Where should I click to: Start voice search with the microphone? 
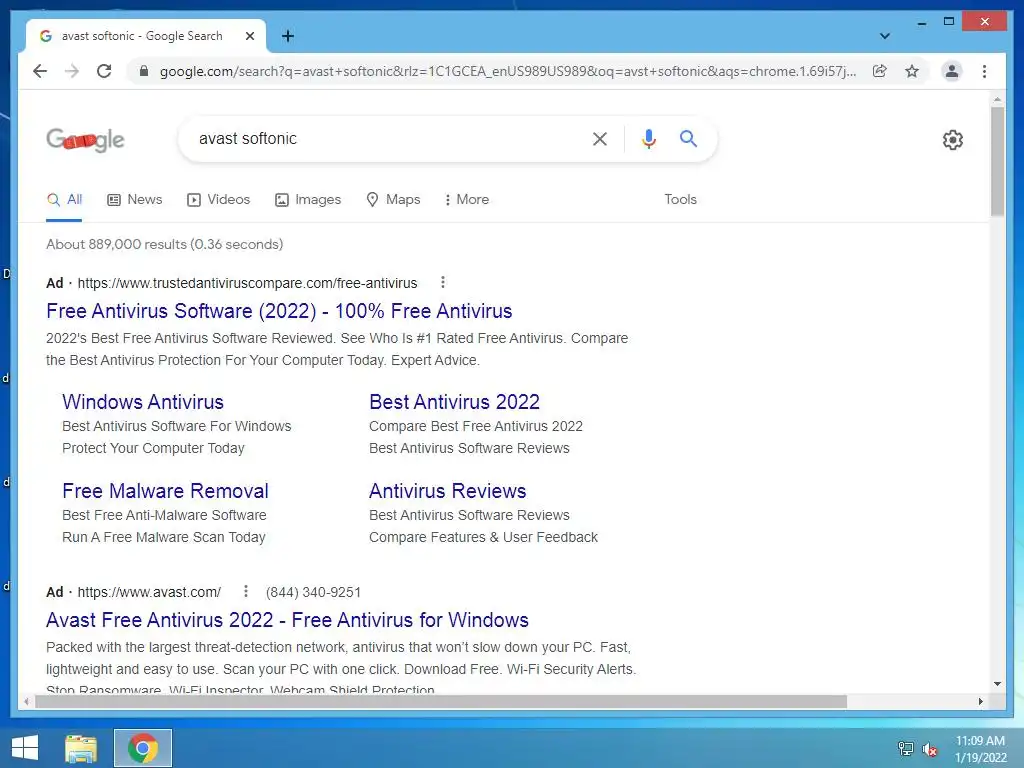point(648,138)
